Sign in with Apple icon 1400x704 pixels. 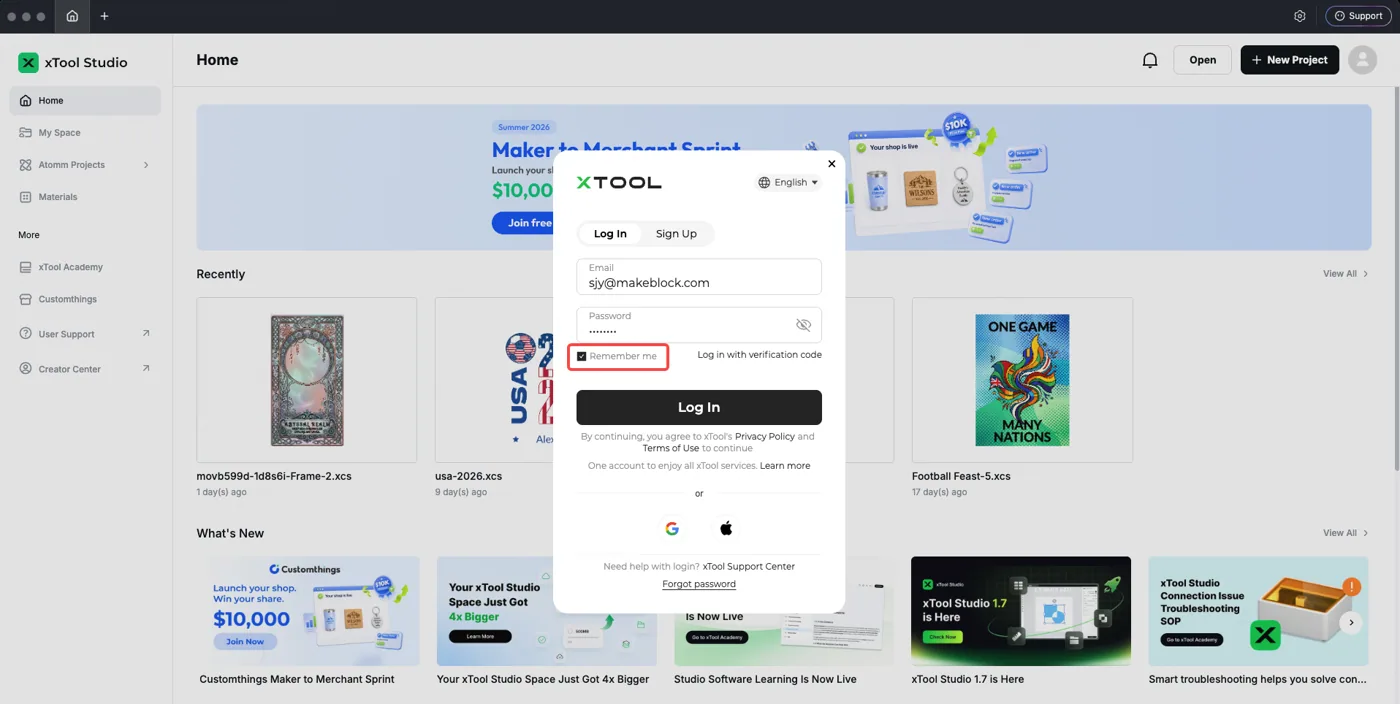coord(726,528)
